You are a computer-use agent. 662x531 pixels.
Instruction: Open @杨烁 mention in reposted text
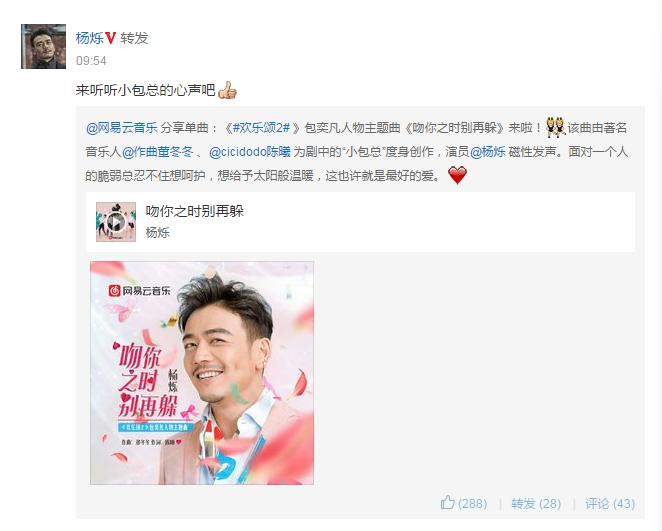click(x=488, y=152)
